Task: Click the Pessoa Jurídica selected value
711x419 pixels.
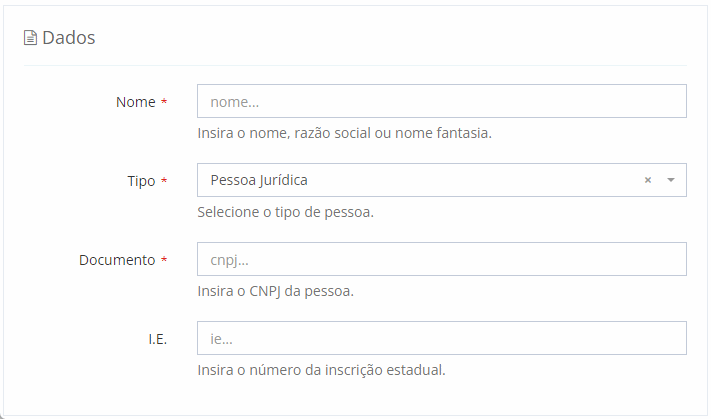Action: (259, 180)
